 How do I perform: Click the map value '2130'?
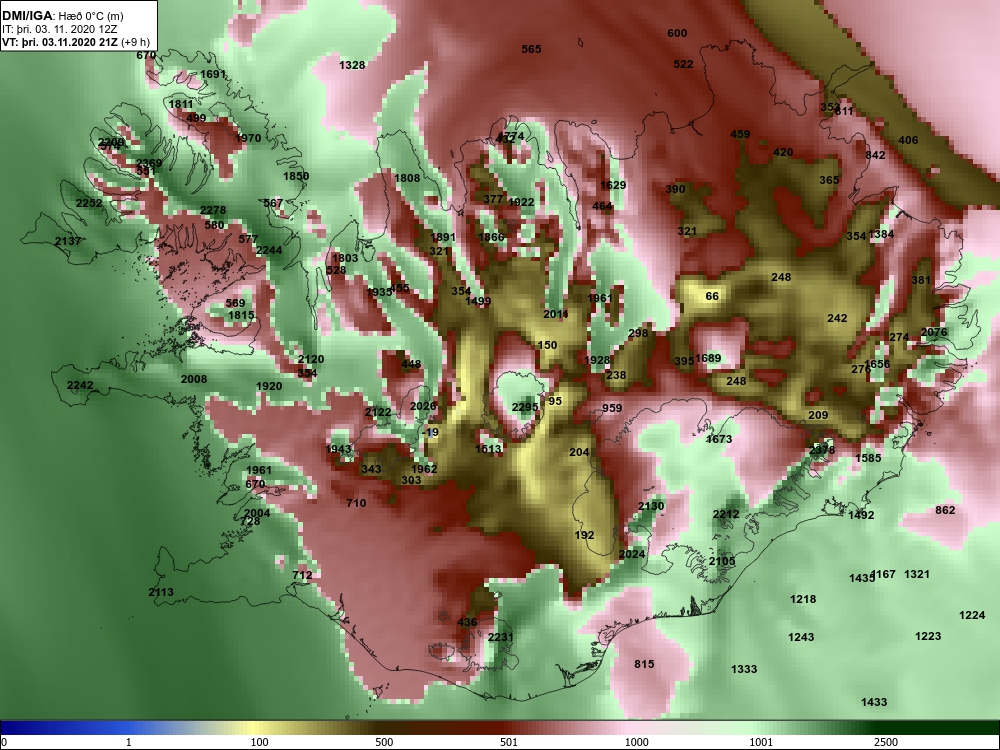(x=651, y=506)
